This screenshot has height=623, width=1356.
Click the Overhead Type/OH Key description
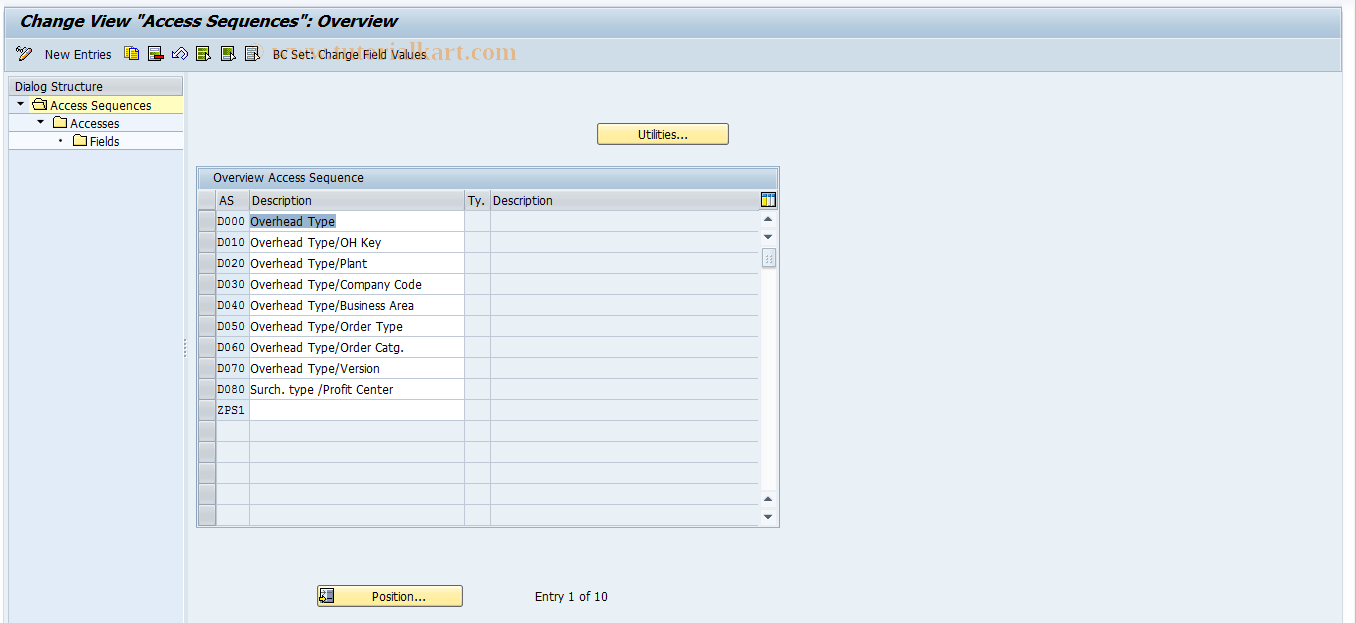coord(357,242)
